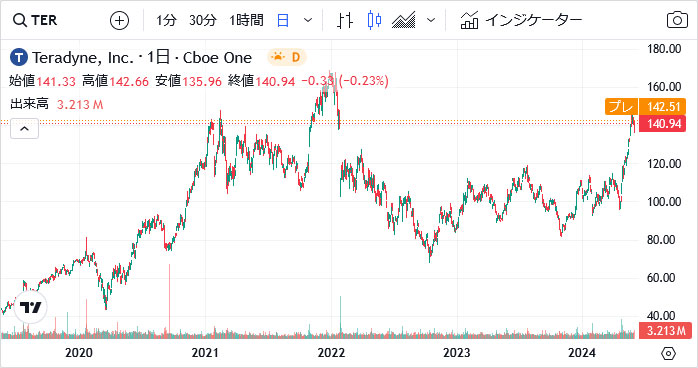Click the pre-market D status badge
Image resolution: width=698 pixels, height=368 pixels.
click(x=287, y=57)
